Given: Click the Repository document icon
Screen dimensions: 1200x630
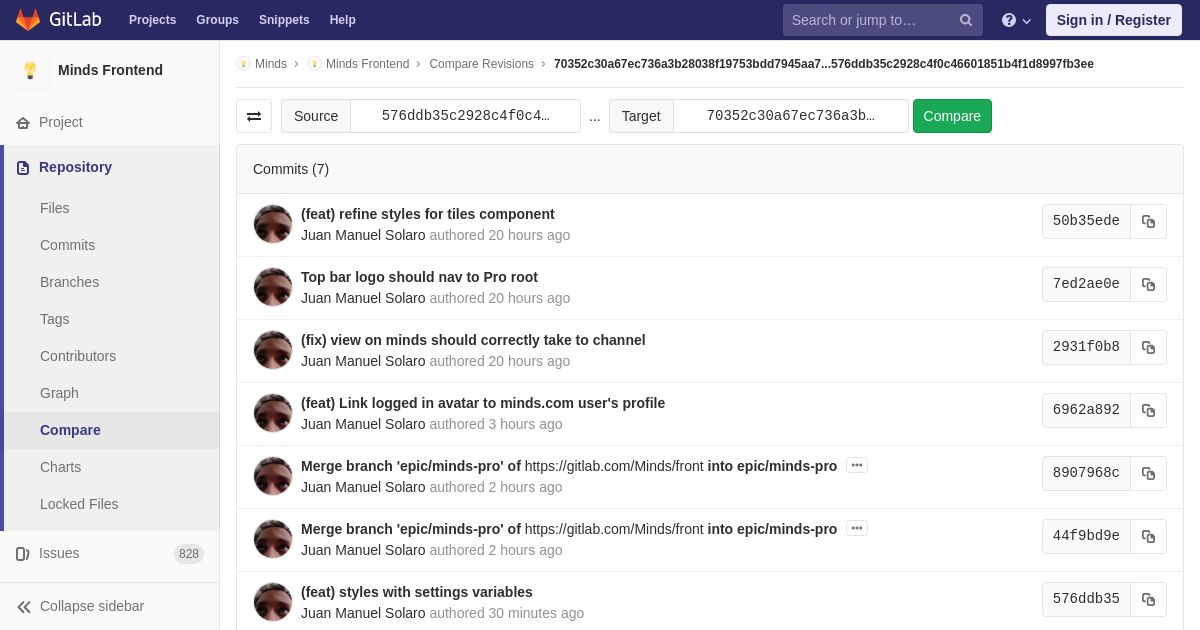Looking at the screenshot, I should click(x=23, y=167).
